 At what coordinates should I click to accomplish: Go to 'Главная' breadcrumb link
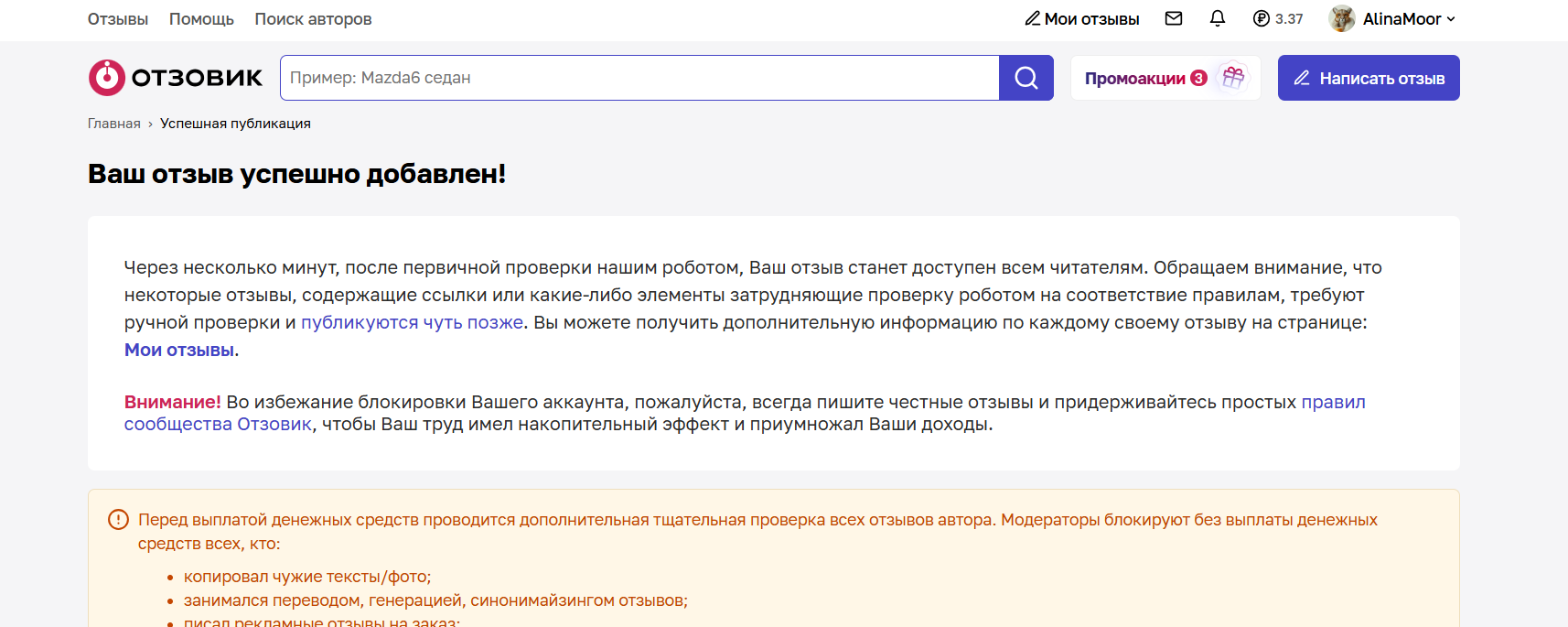(114, 124)
